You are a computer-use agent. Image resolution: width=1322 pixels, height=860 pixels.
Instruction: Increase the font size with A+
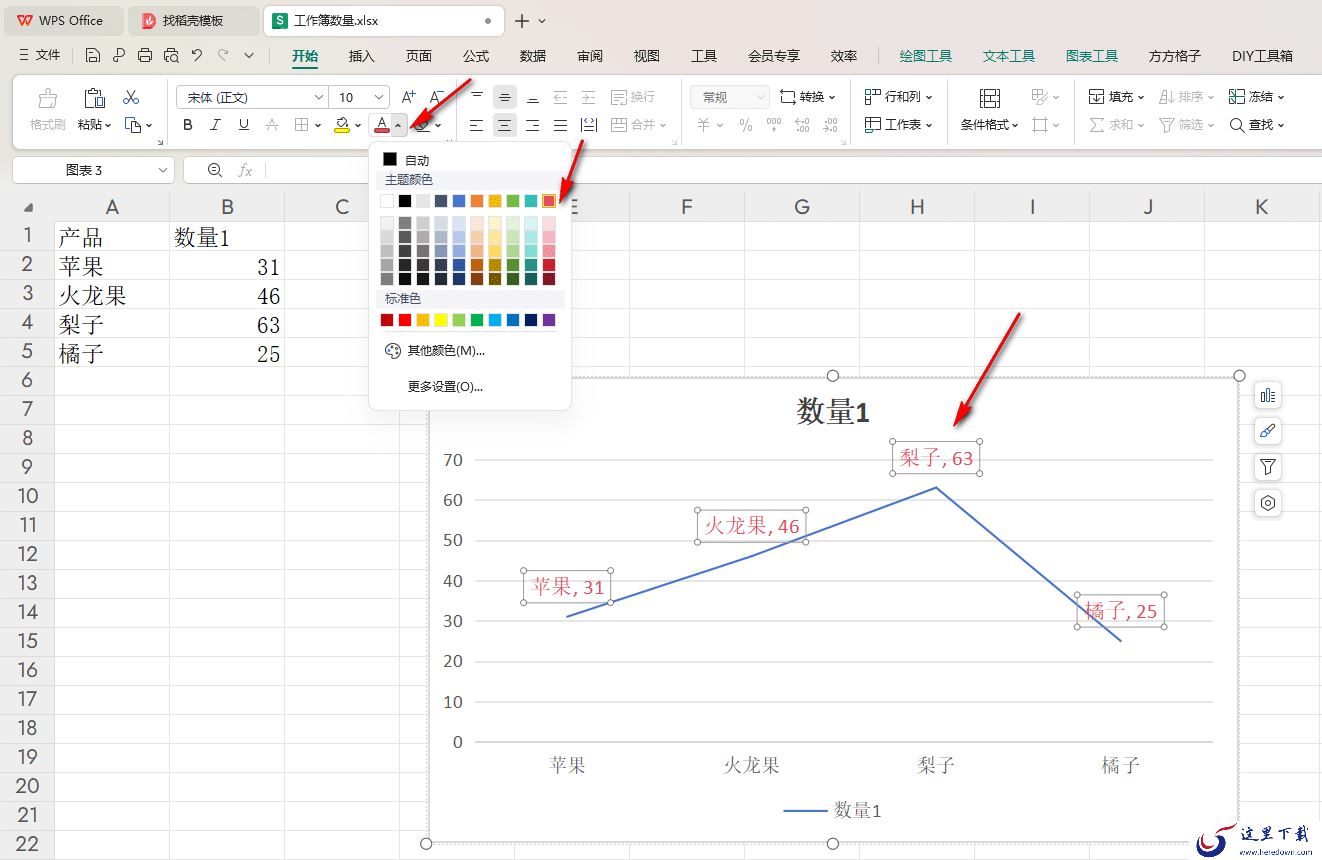point(408,97)
